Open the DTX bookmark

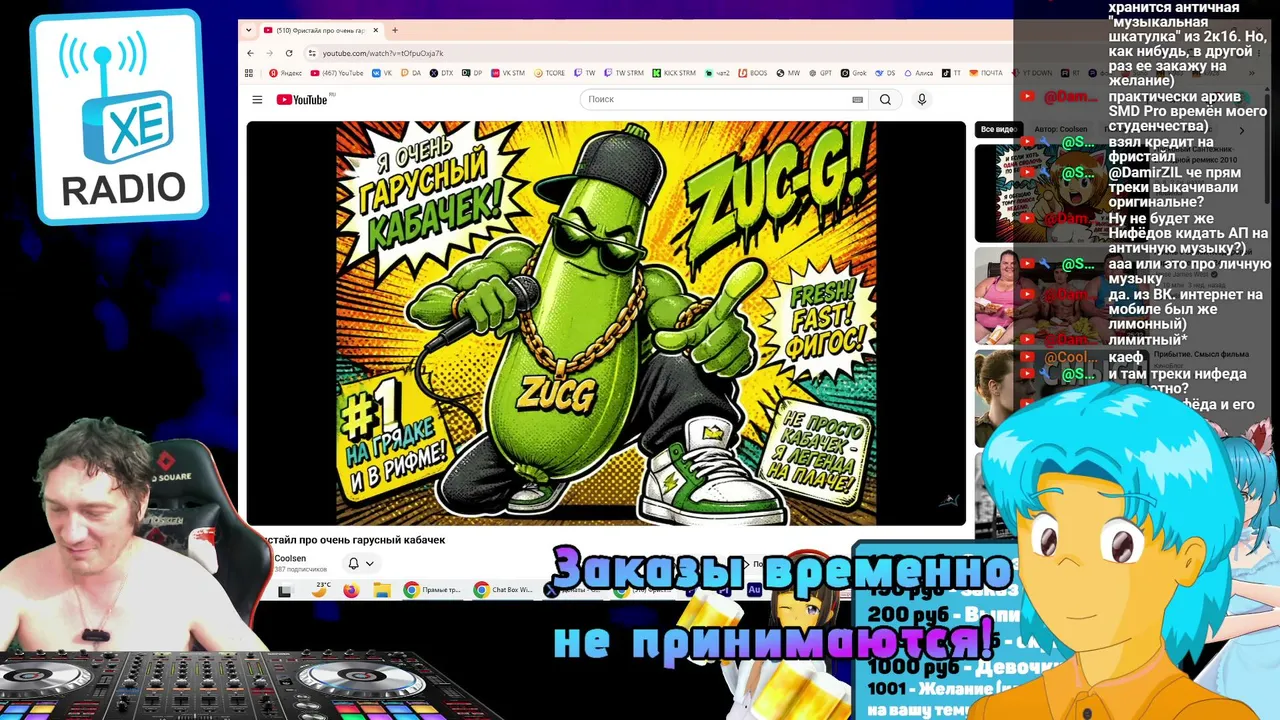pyautogui.click(x=441, y=73)
